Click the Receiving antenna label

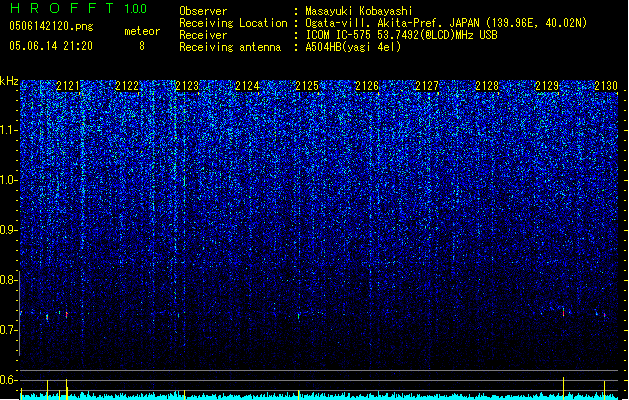point(230,47)
